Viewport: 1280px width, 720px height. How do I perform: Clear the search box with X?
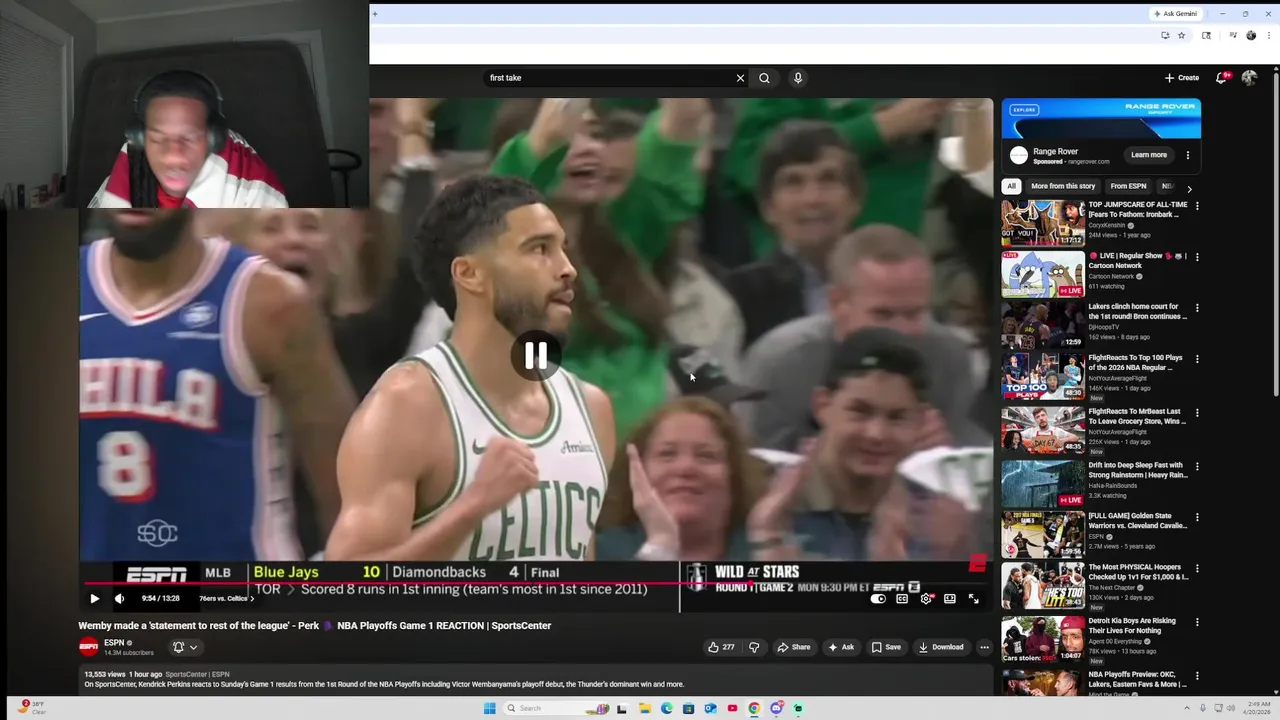click(x=740, y=78)
